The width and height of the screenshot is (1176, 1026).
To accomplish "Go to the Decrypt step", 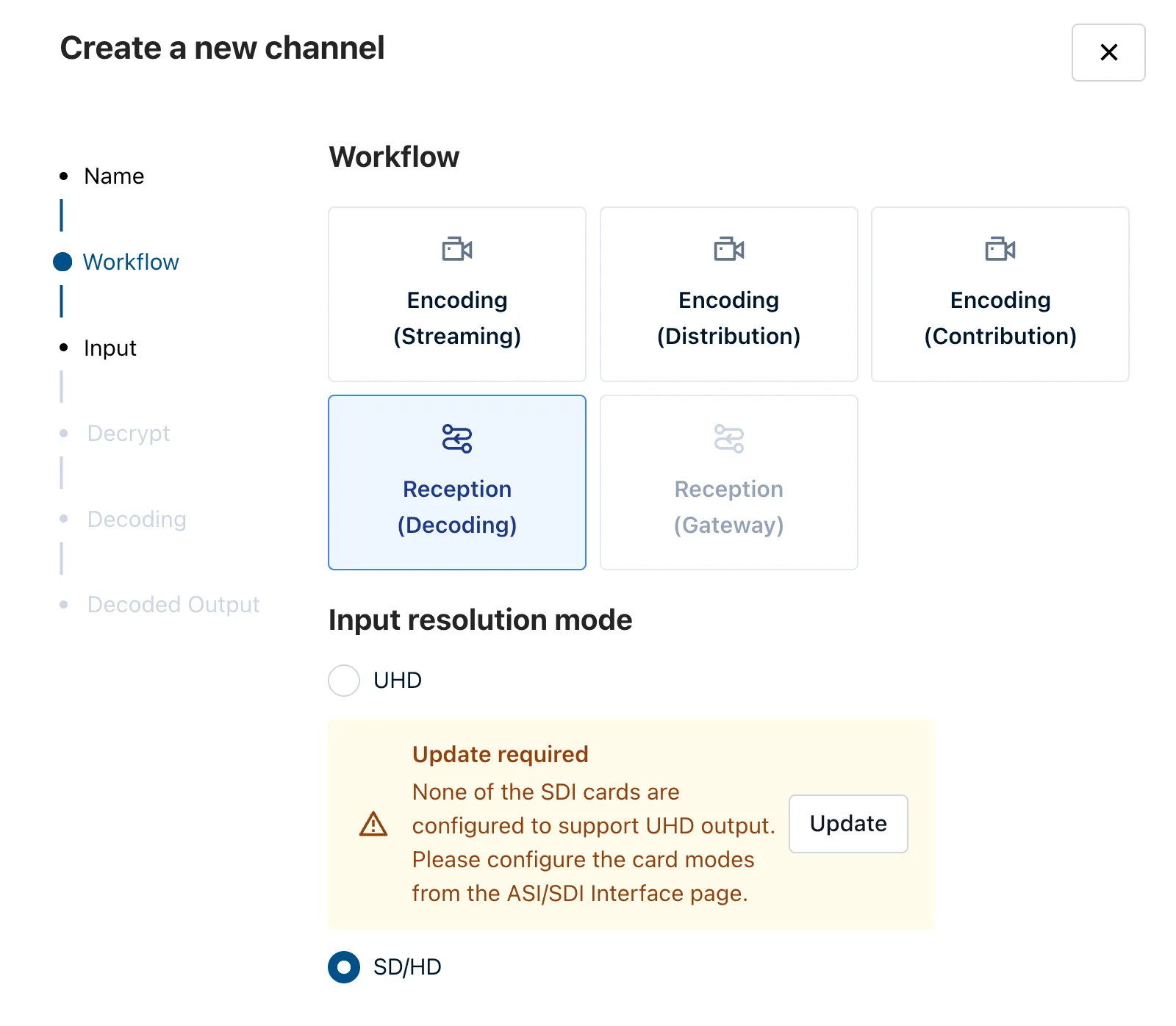I will (129, 434).
